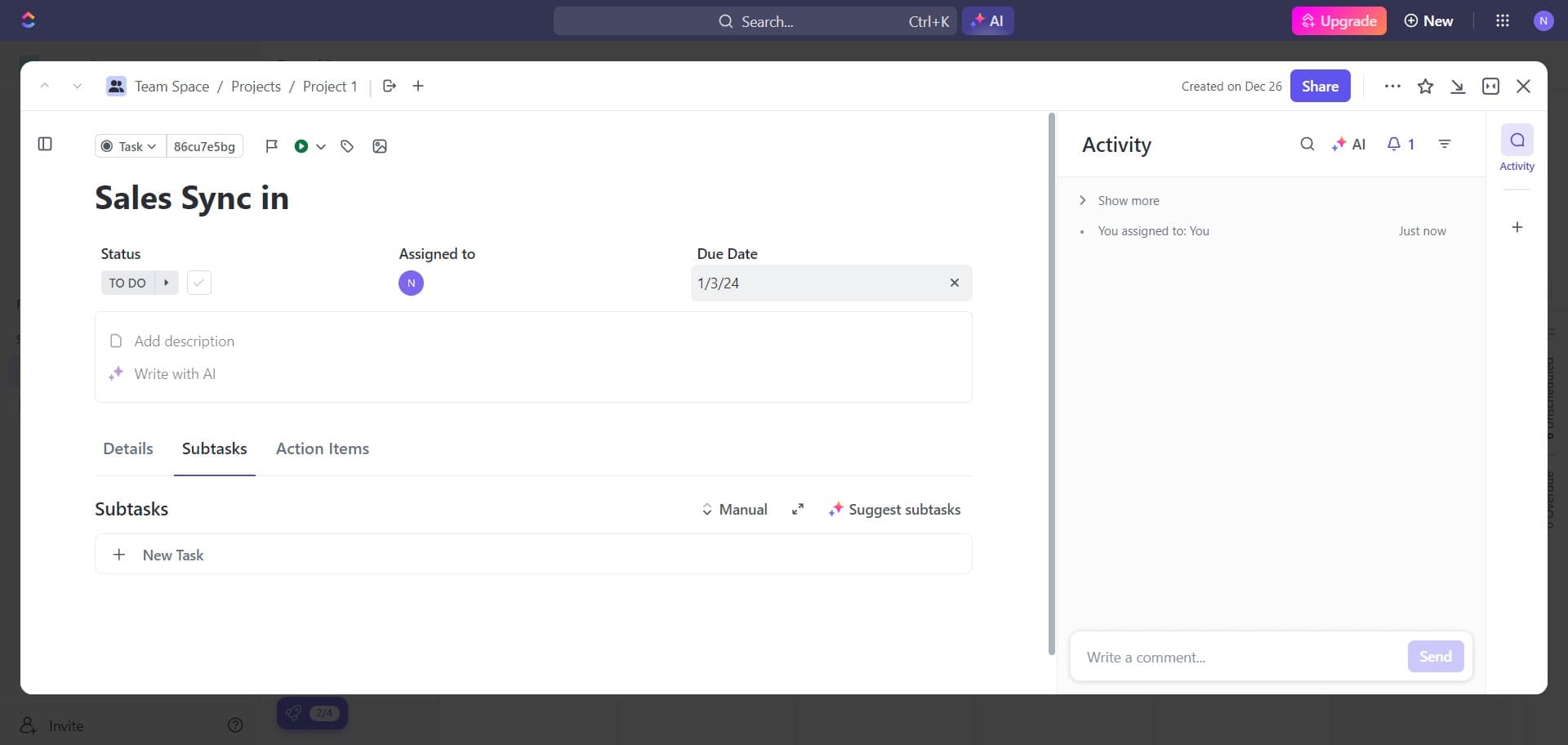The image size is (1568, 745).
Task: Switch to the Details tab
Action: 128,449
